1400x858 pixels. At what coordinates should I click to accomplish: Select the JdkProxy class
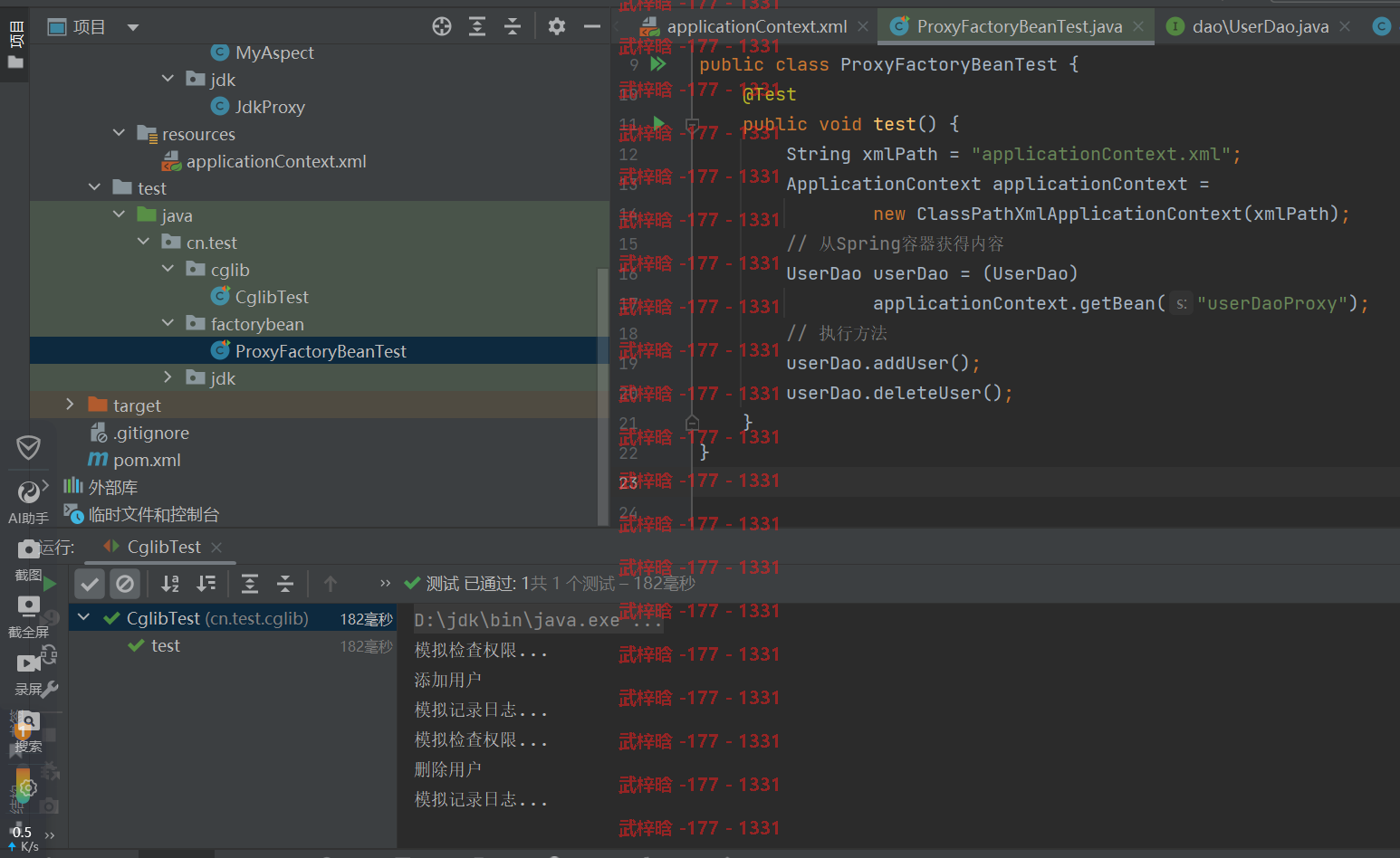coord(270,107)
